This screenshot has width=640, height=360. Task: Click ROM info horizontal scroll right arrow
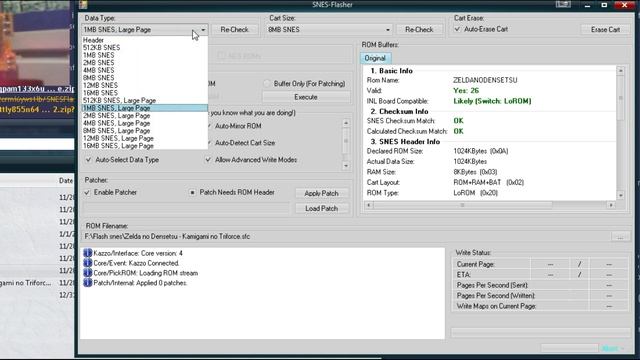(x=611, y=205)
